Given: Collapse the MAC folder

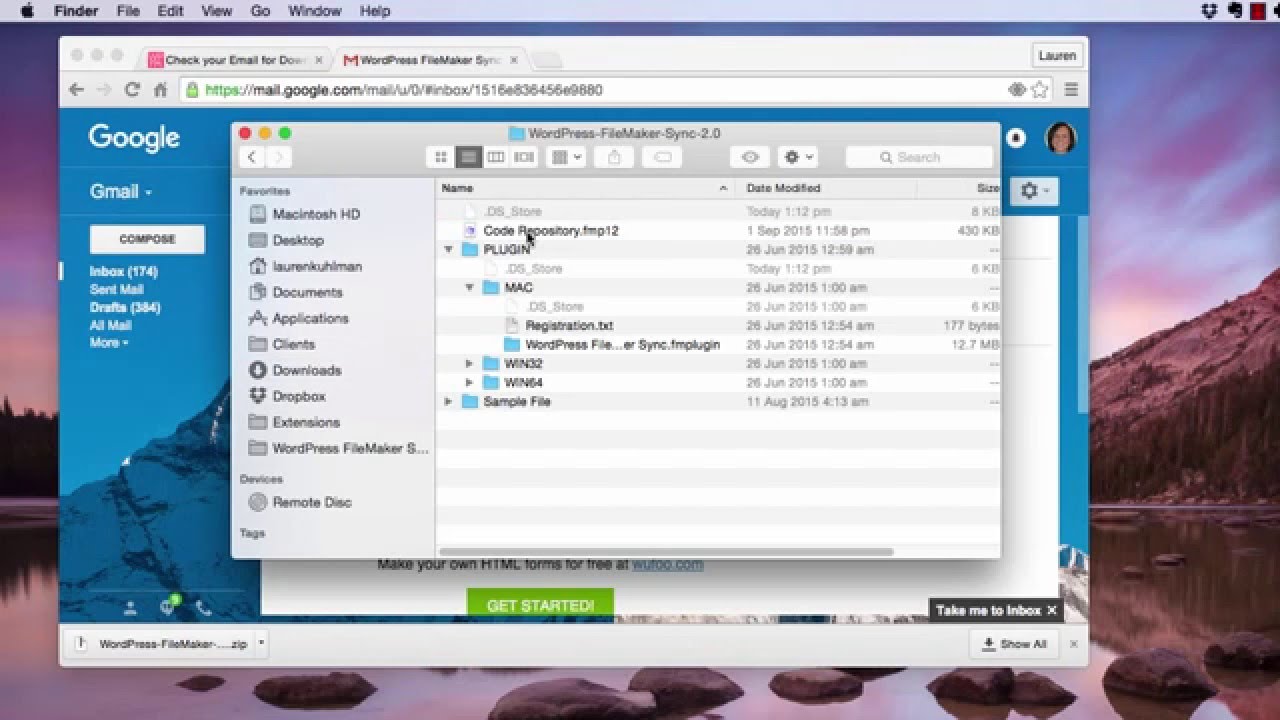Looking at the screenshot, I should point(470,288).
